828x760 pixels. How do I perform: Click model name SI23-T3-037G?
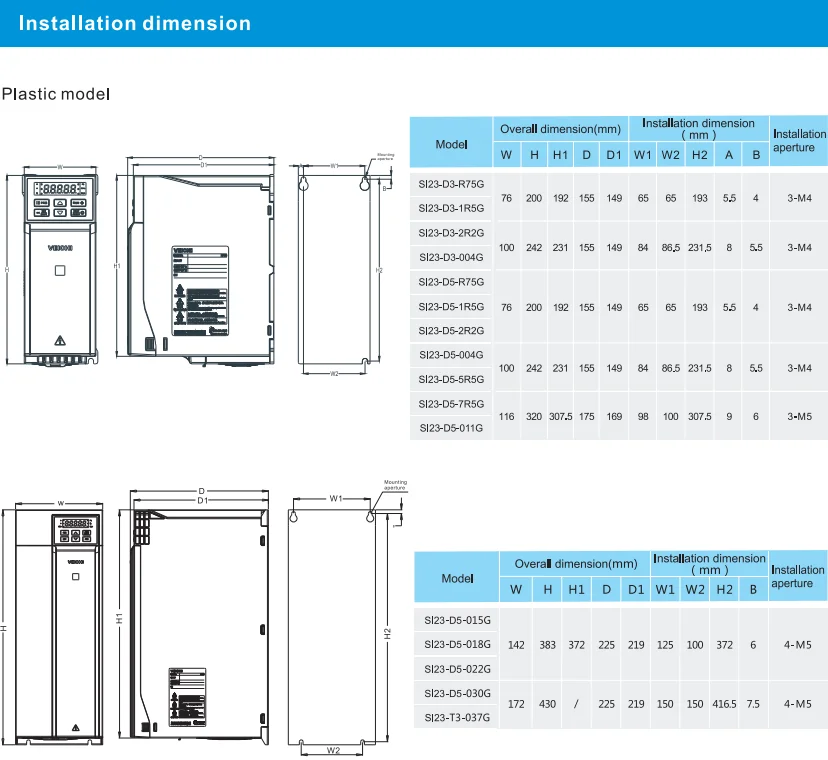(x=457, y=717)
